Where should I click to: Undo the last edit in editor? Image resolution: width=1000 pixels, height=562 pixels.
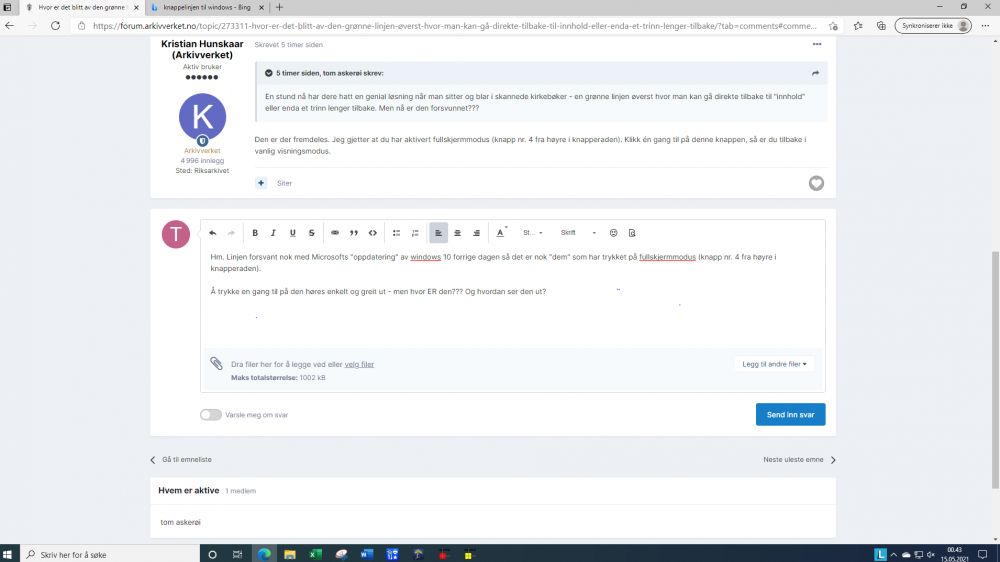click(x=212, y=233)
